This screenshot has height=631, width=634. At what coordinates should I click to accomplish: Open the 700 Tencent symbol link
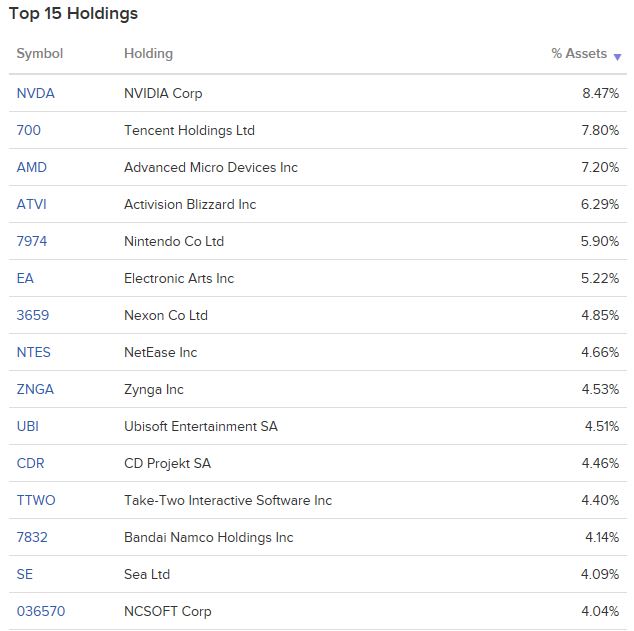(29, 130)
